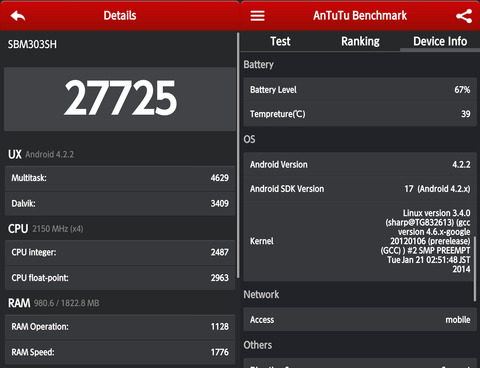Tap the Others section heading

tap(258, 345)
